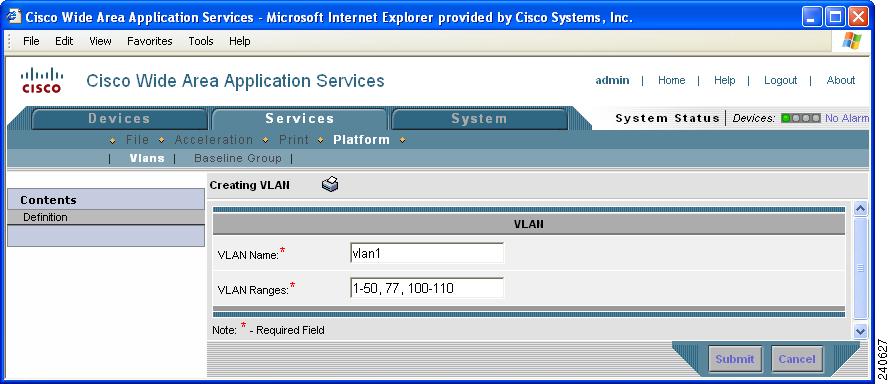Open the Help link in header

pos(724,81)
